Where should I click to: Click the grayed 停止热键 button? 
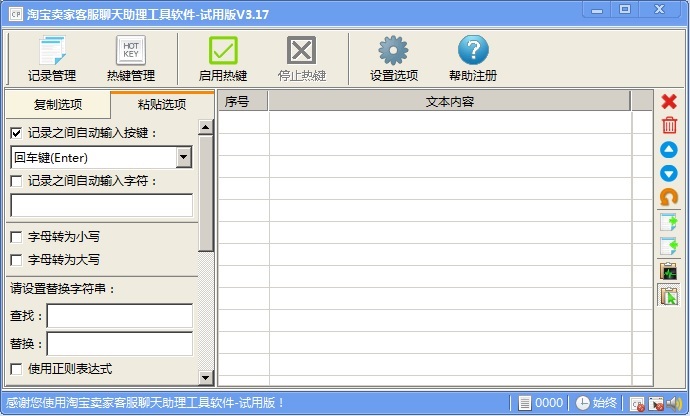301,59
